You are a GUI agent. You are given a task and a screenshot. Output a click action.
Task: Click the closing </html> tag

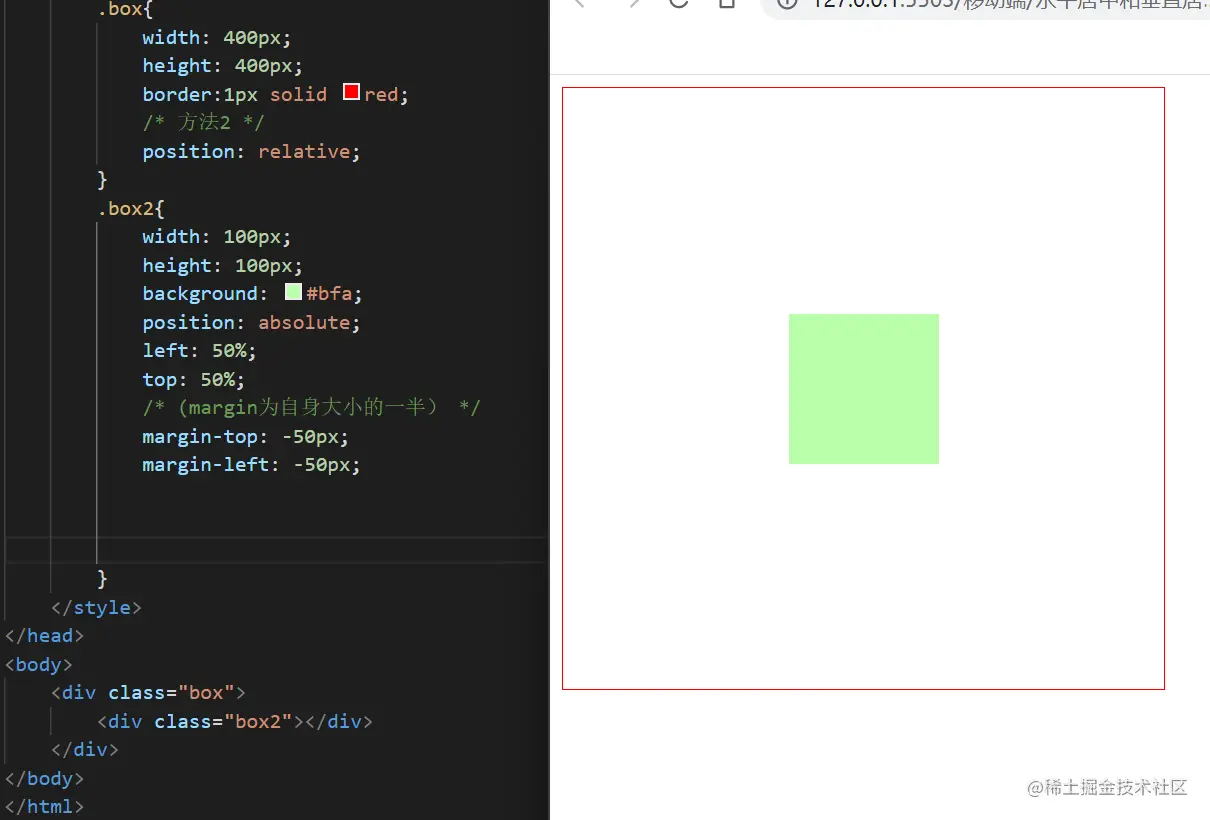tap(45, 806)
